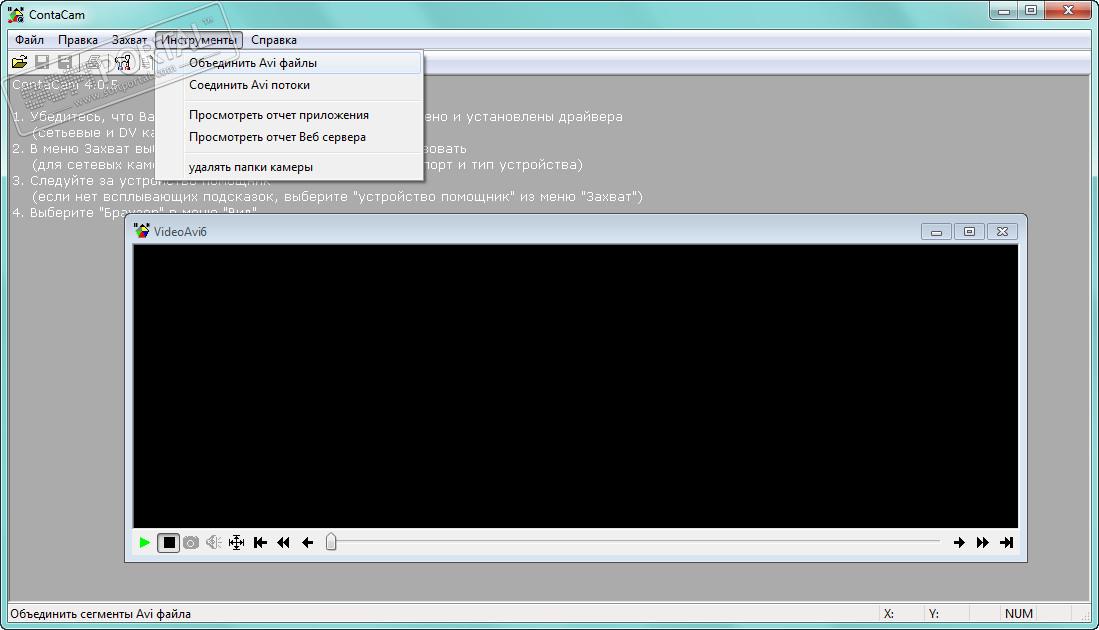Select Объединить Avi файлы menu item
The width and height of the screenshot is (1099, 630).
[289, 63]
